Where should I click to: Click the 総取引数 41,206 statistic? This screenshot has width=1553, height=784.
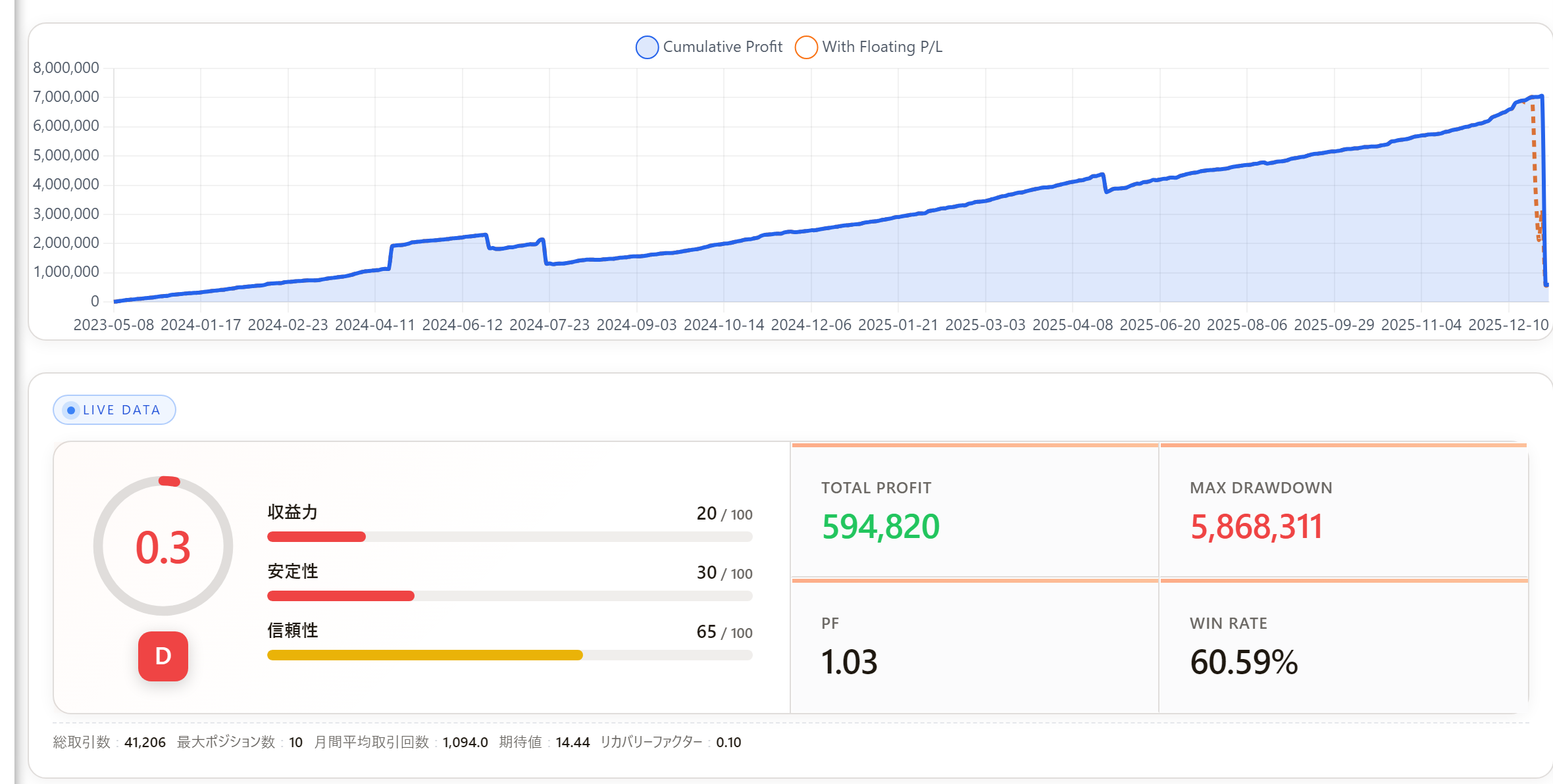109,742
